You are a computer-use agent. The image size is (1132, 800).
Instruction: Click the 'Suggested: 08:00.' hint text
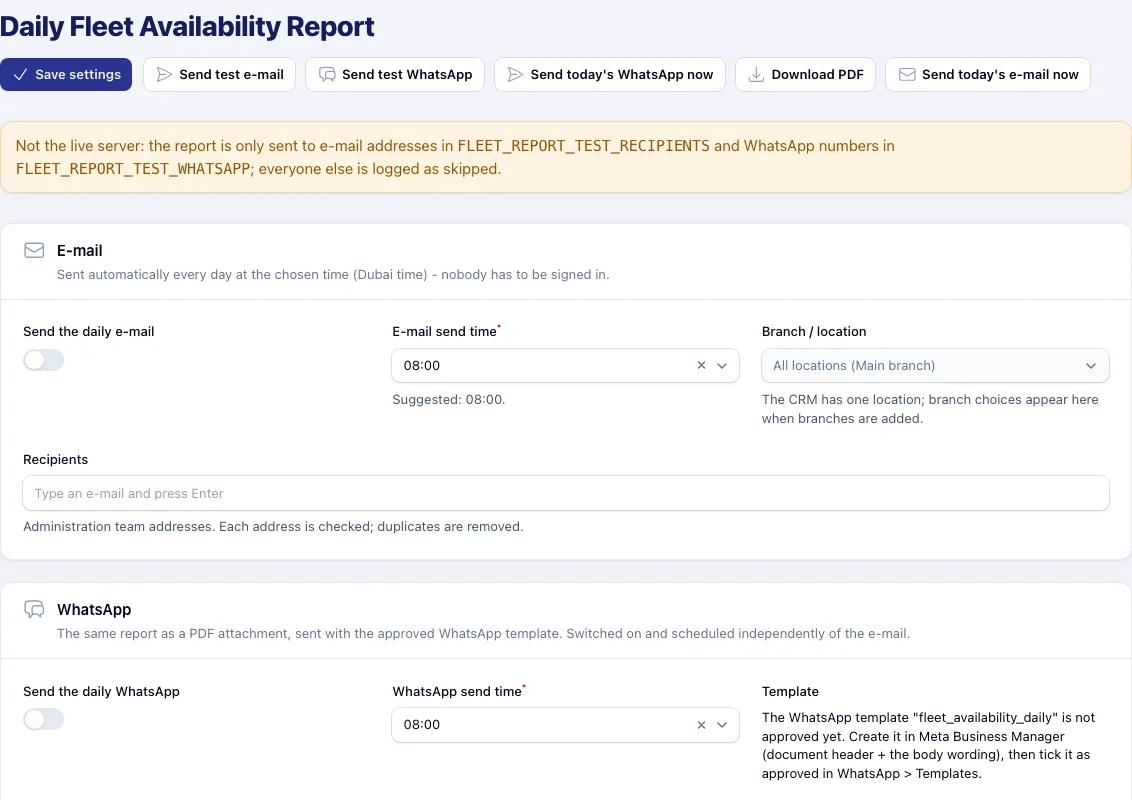coord(448,399)
